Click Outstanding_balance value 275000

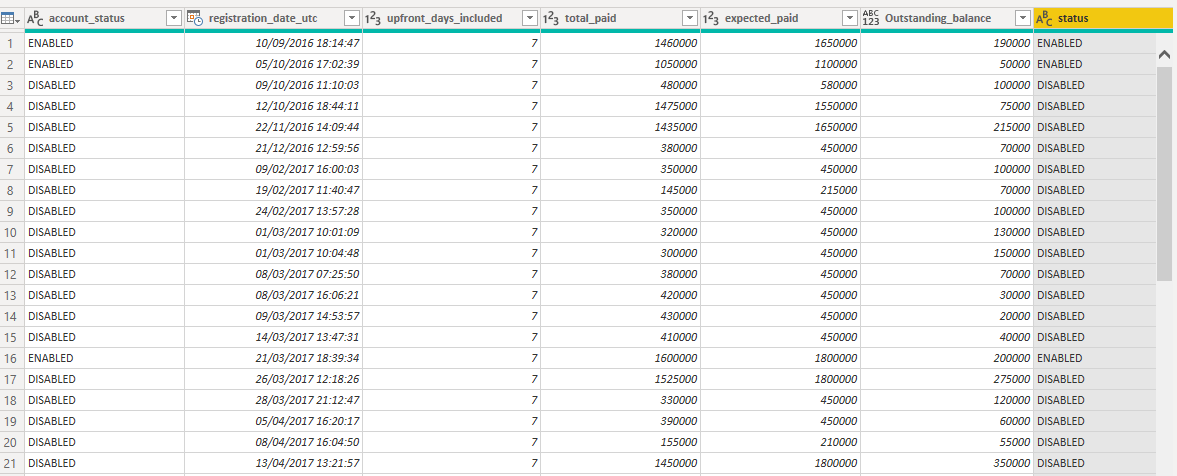[x=1010, y=379]
